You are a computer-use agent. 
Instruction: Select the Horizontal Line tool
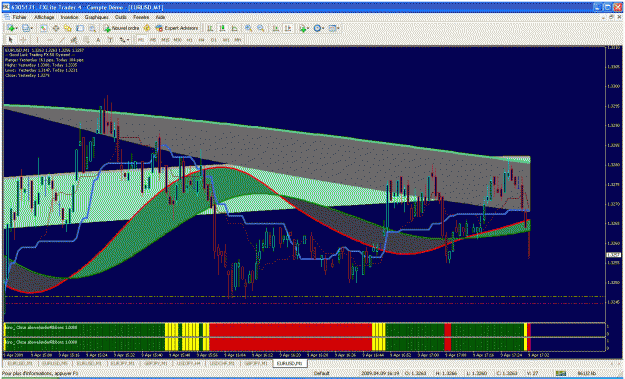(x=50, y=39)
